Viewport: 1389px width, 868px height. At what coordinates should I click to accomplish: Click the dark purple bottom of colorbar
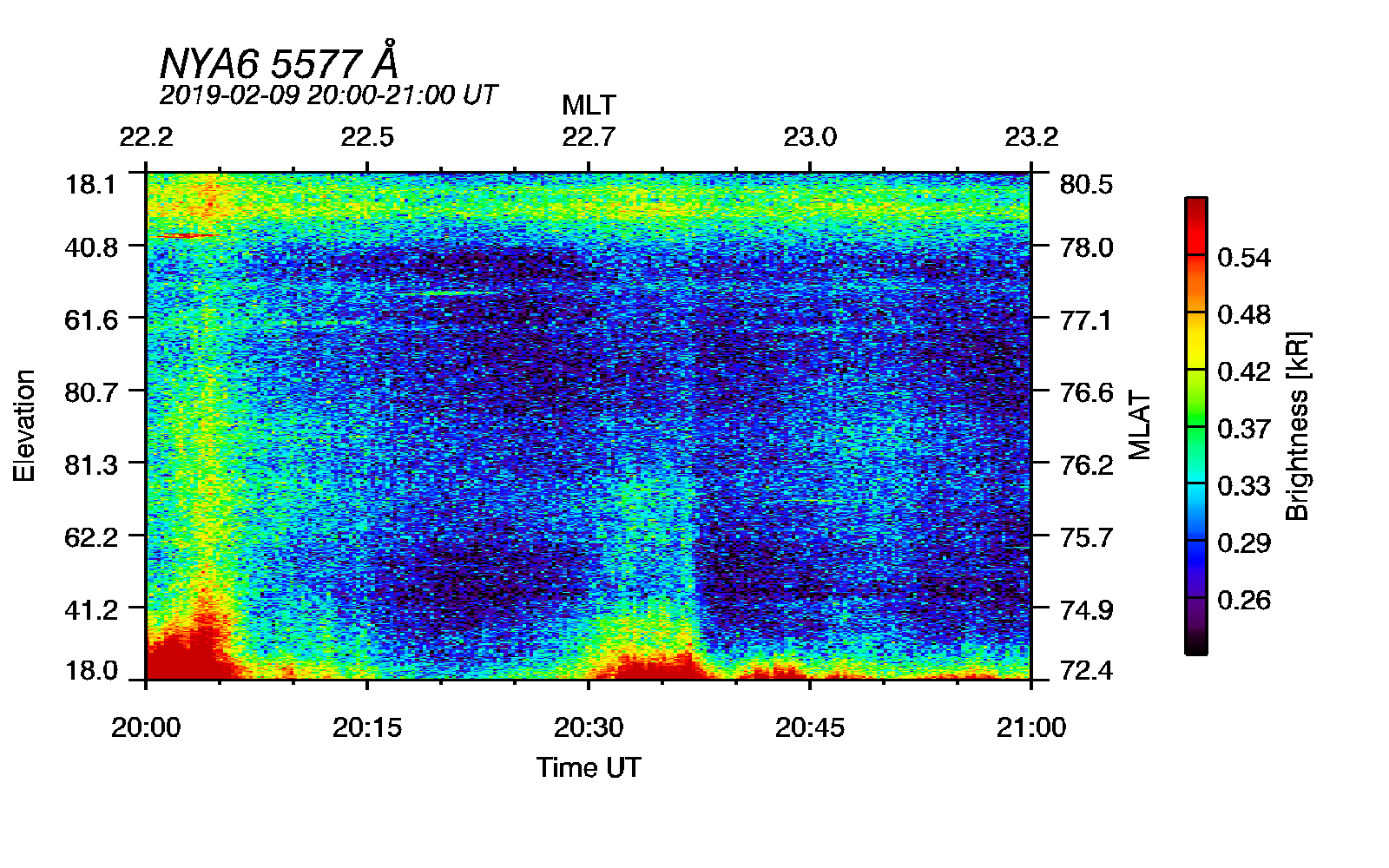pos(1195,627)
